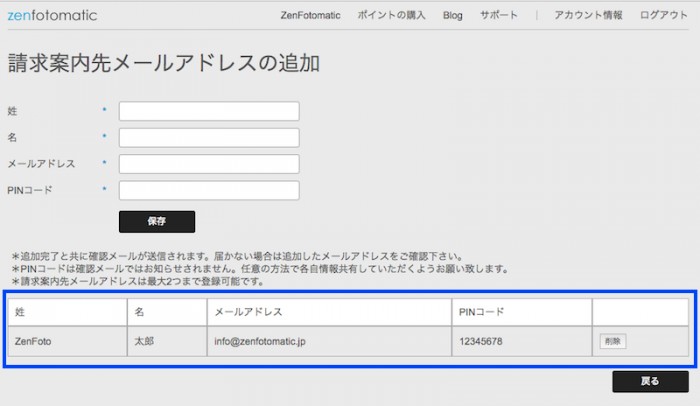Click the zenfotomatic logo

tap(52, 15)
